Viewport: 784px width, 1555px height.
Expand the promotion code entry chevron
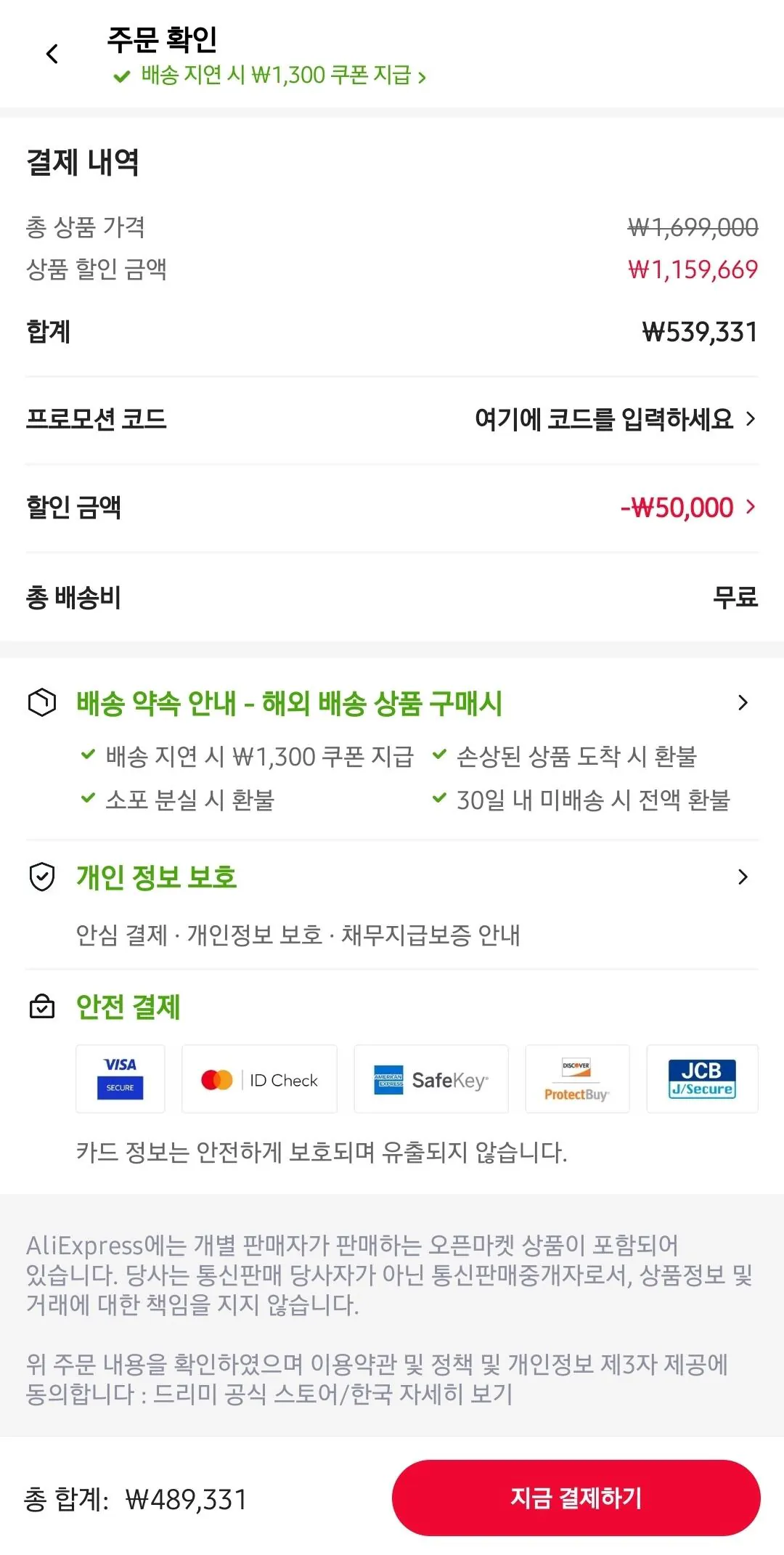point(751,418)
